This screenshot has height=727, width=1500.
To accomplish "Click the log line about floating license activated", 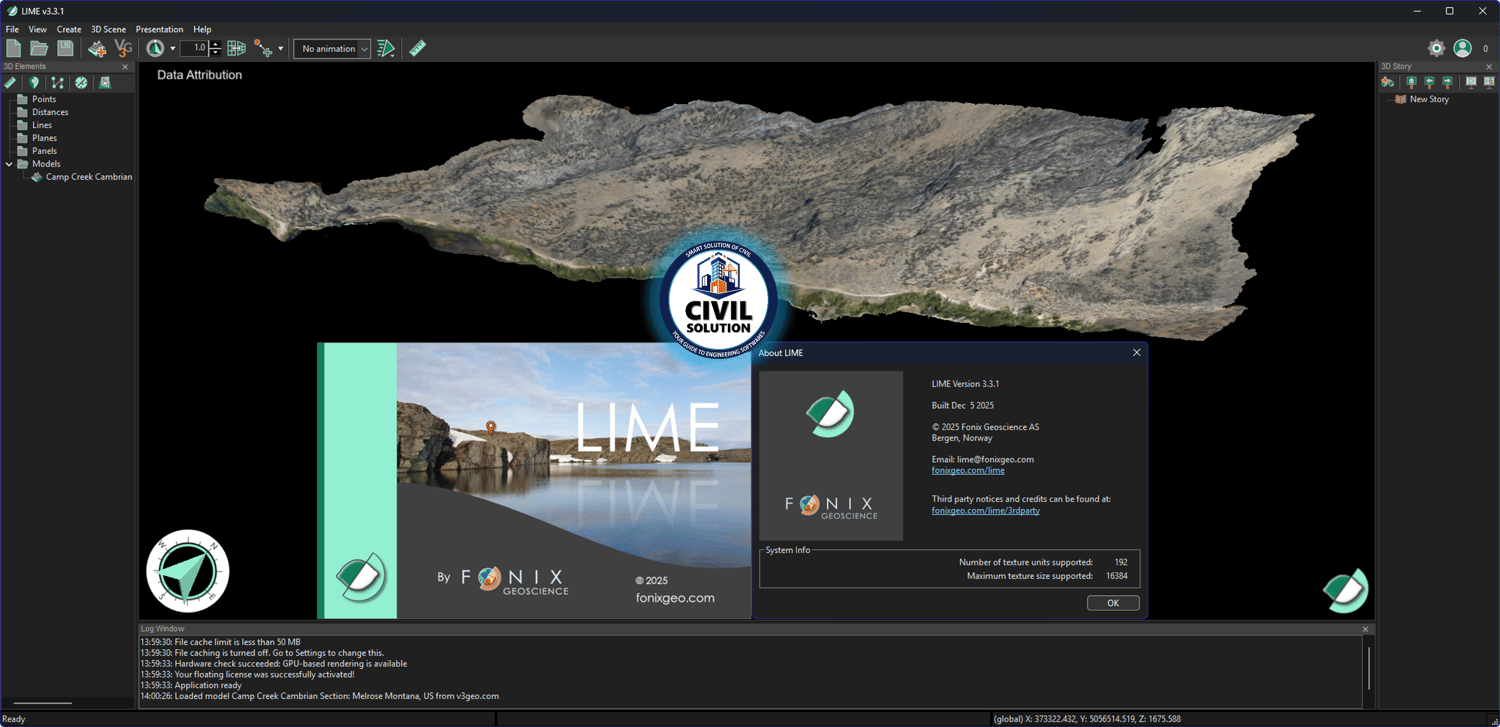I will point(247,674).
